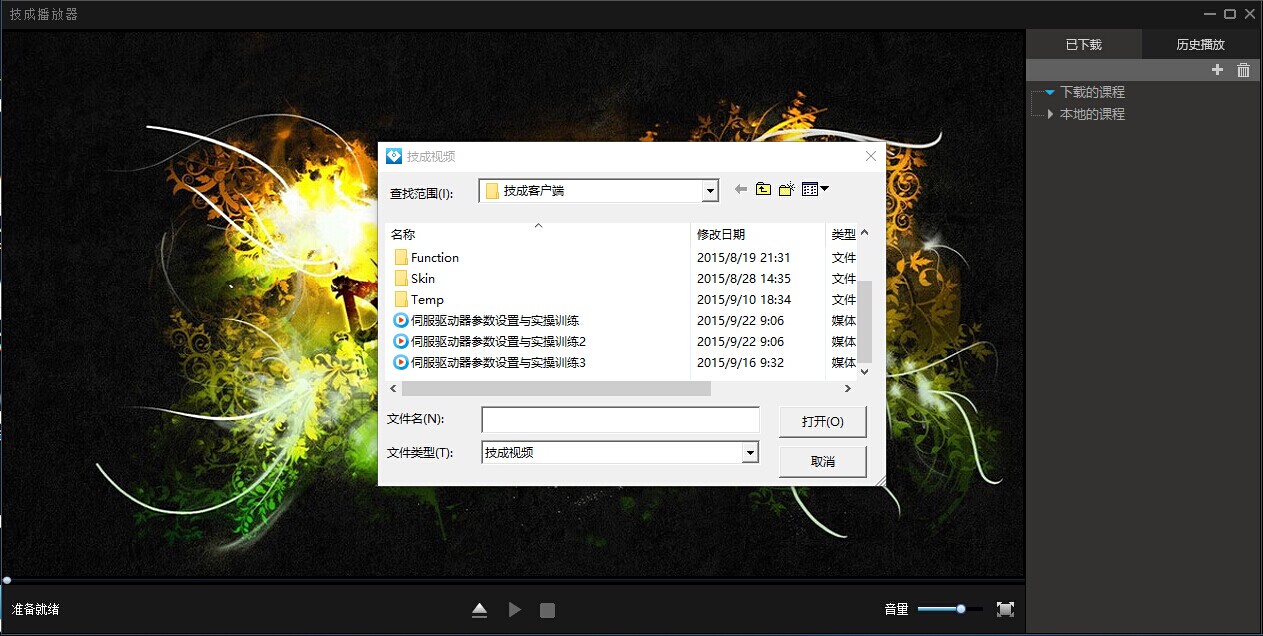This screenshot has width=1263, height=636.
Task: Open the 文件类型 dropdown
Action: pos(750,453)
